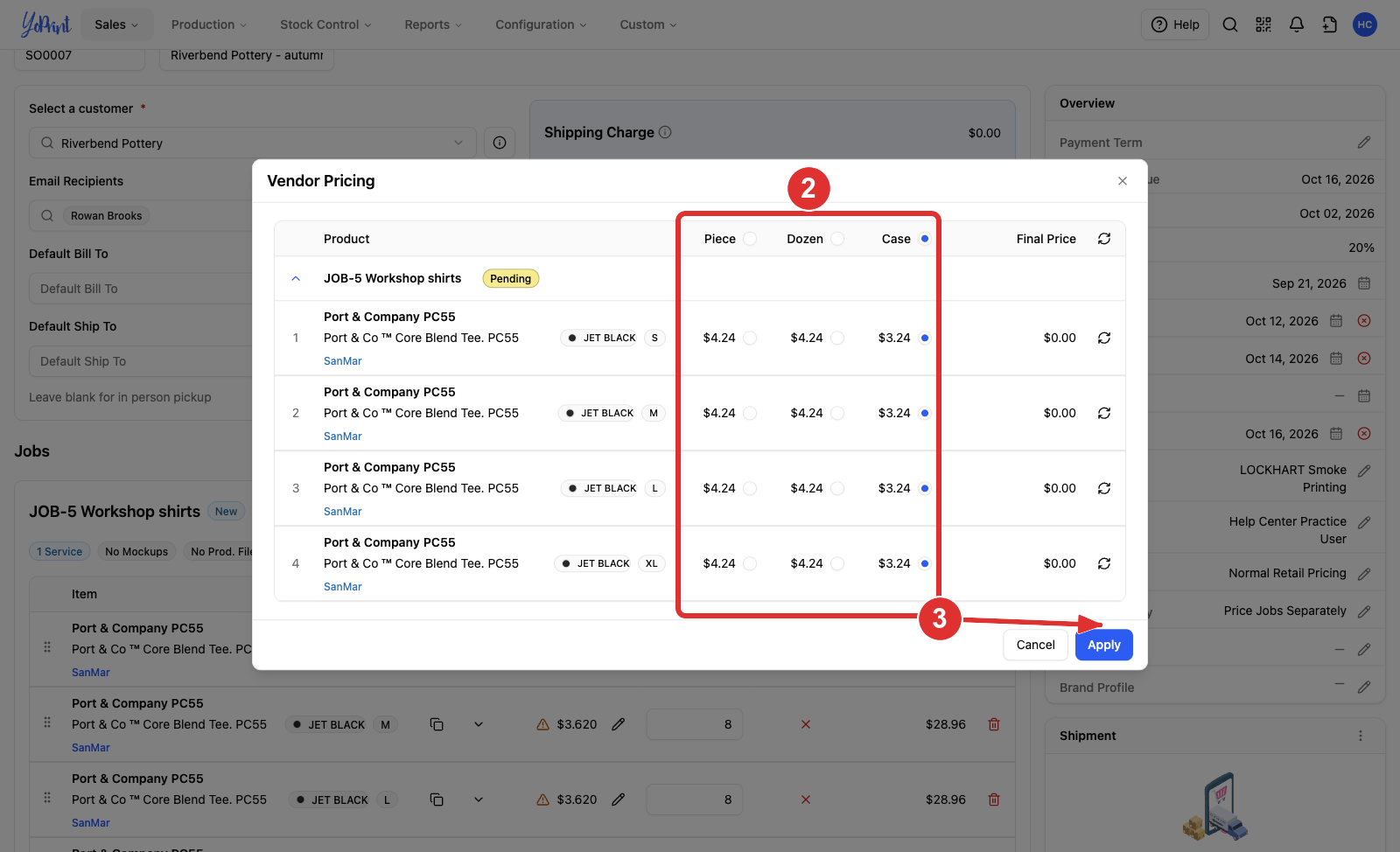Screen dimensions: 1400x852
Task: Refresh final price for size XL row
Action: click(x=1104, y=563)
